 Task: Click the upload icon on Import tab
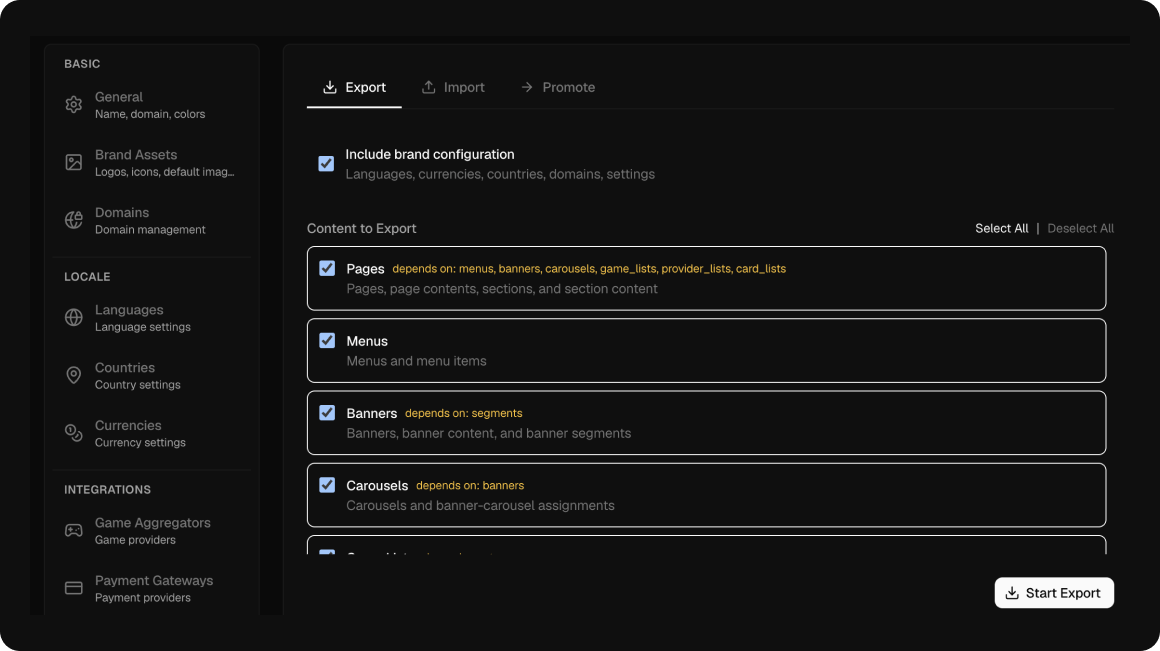tap(428, 87)
